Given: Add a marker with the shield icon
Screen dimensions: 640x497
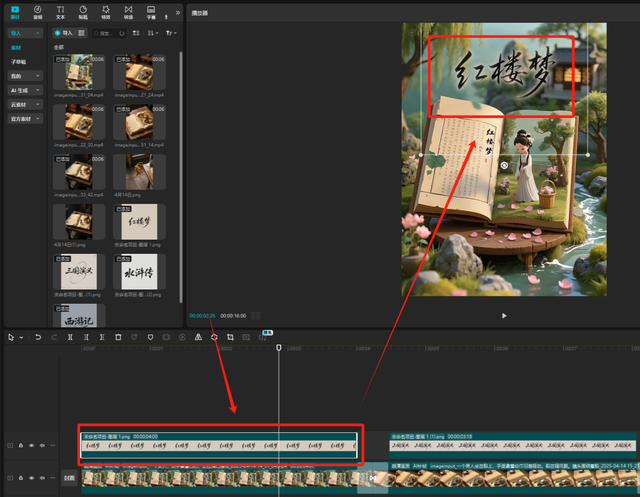Looking at the screenshot, I should [150, 337].
